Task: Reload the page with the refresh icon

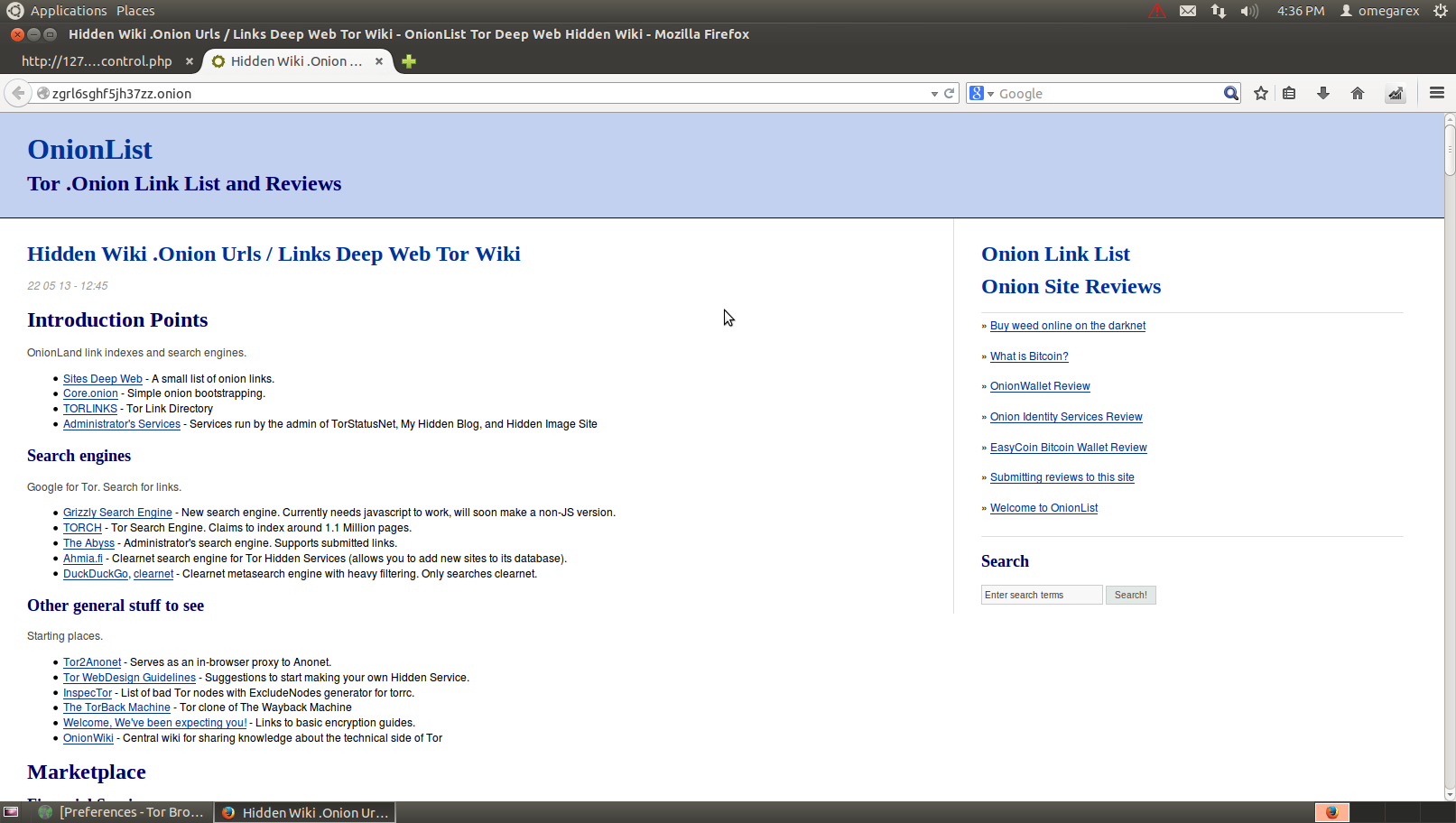Action: pos(950,93)
